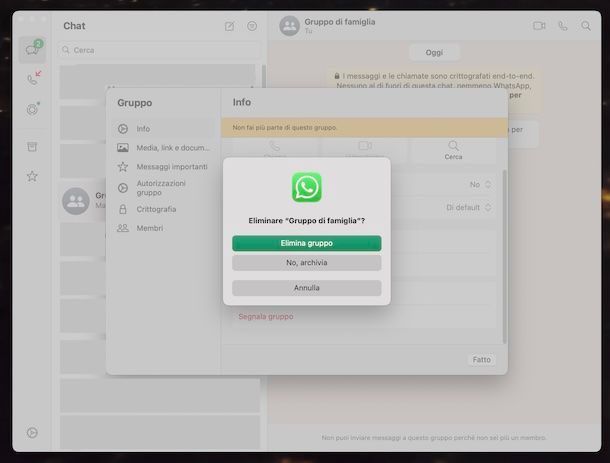Viewport: 610px width, 463px height.
Task: Choose No, archivia option
Action: pos(307,263)
